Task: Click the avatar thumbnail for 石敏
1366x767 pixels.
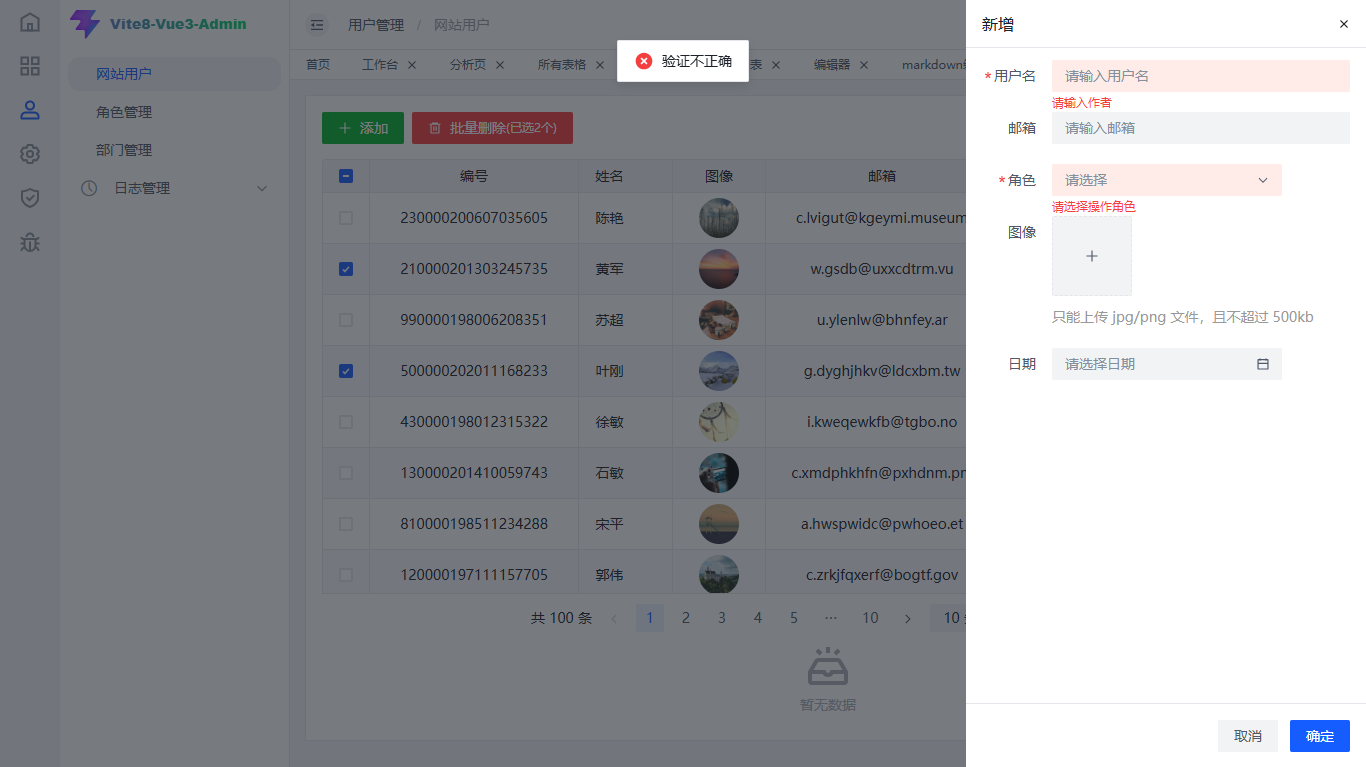Action: pyautogui.click(x=719, y=473)
